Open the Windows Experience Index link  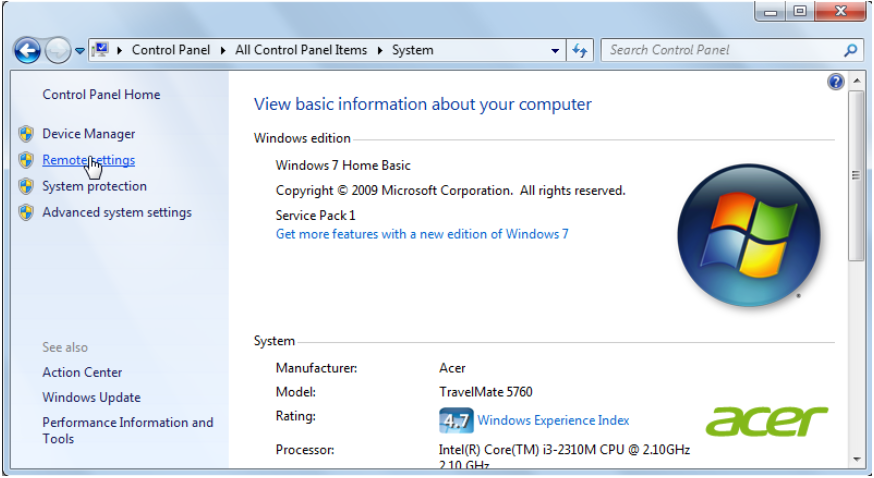pyautogui.click(x=553, y=420)
